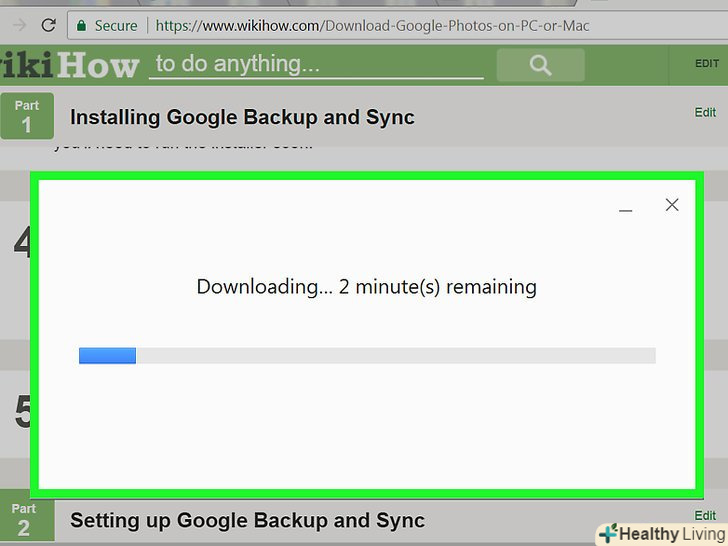Image resolution: width=728 pixels, height=546 pixels.
Task: Click the green Secure padlock icon
Action: click(82, 24)
